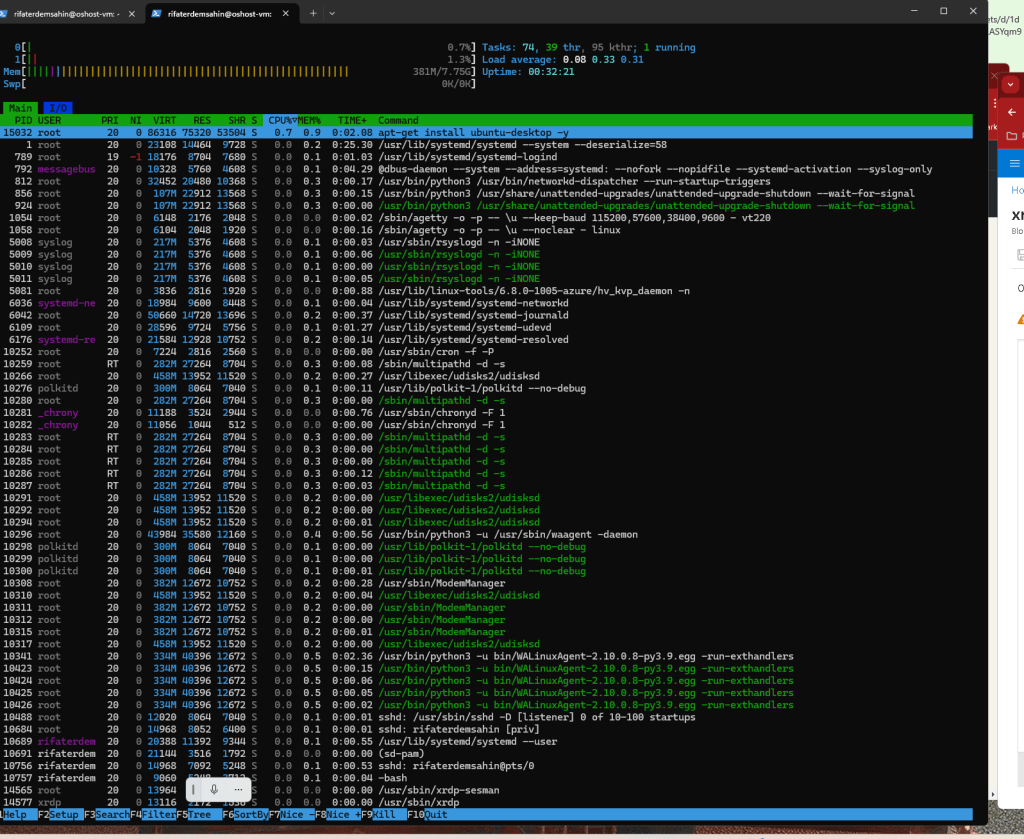Click the Mem usage meter bar
Screen dimensions: 1024x839
coord(240,72)
